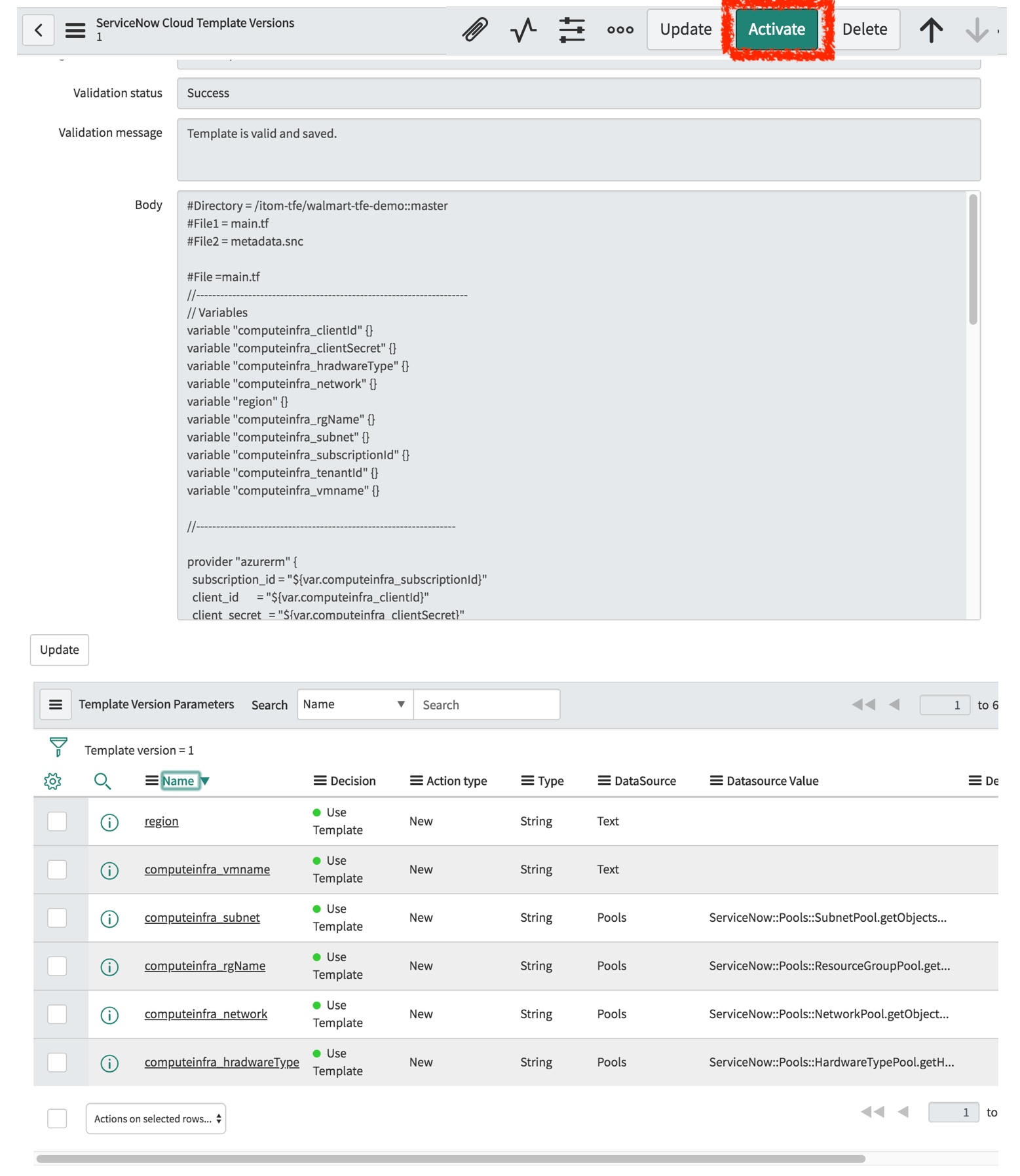Select the computeinfra_rgName row checkbox
This screenshot has width=1020, height=1176.
click(57, 966)
